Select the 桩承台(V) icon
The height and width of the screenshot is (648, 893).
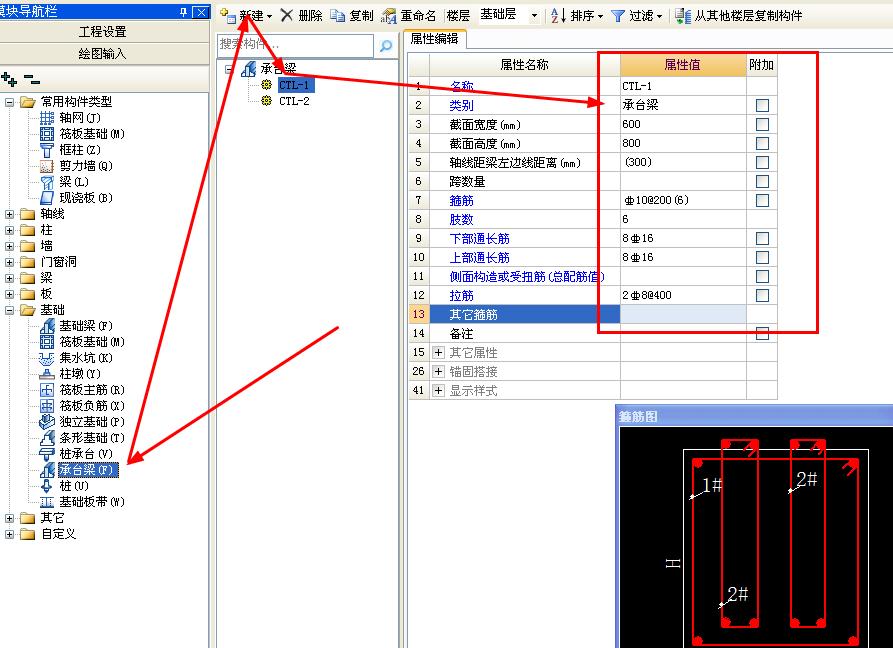pyautogui.click(x=47, y=454)
